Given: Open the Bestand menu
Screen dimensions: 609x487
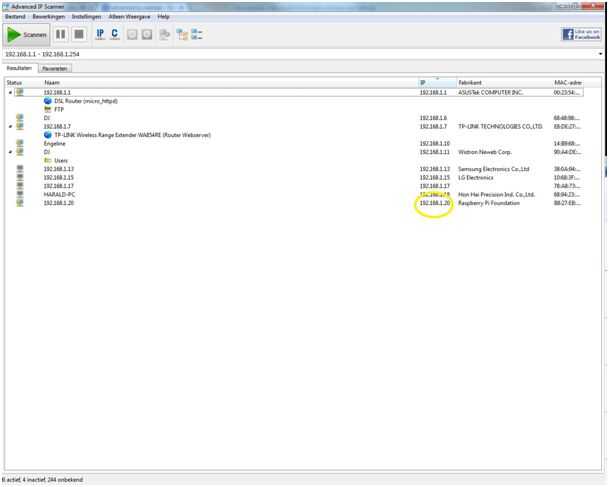Looking at the screenshot, I should click(15, 17).
